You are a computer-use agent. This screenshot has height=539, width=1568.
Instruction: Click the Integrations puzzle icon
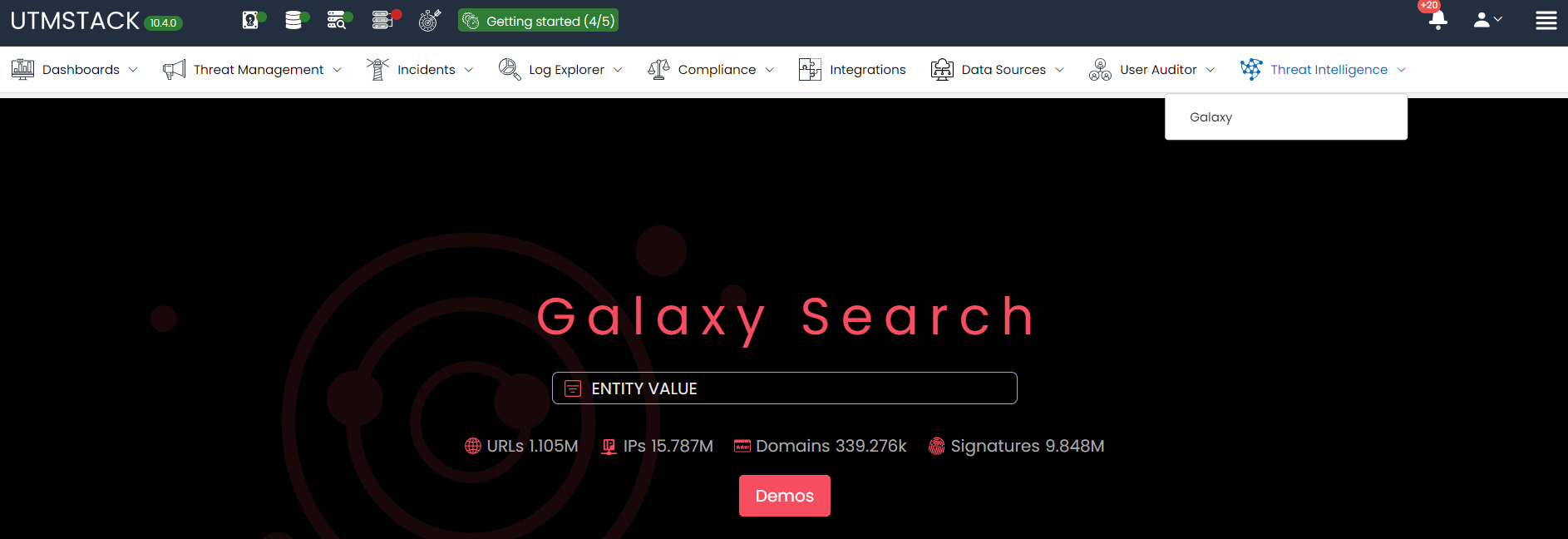[x=810, y=69]
